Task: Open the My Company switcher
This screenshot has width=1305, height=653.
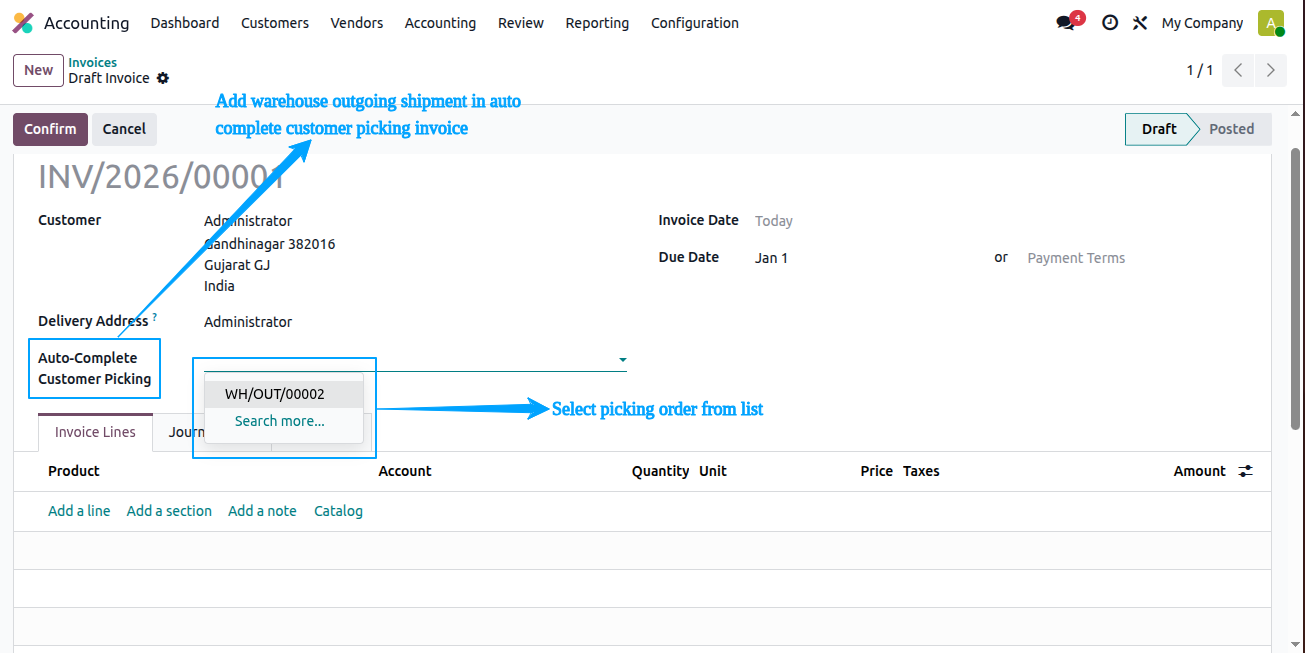Action: (x=1202, y=23)
